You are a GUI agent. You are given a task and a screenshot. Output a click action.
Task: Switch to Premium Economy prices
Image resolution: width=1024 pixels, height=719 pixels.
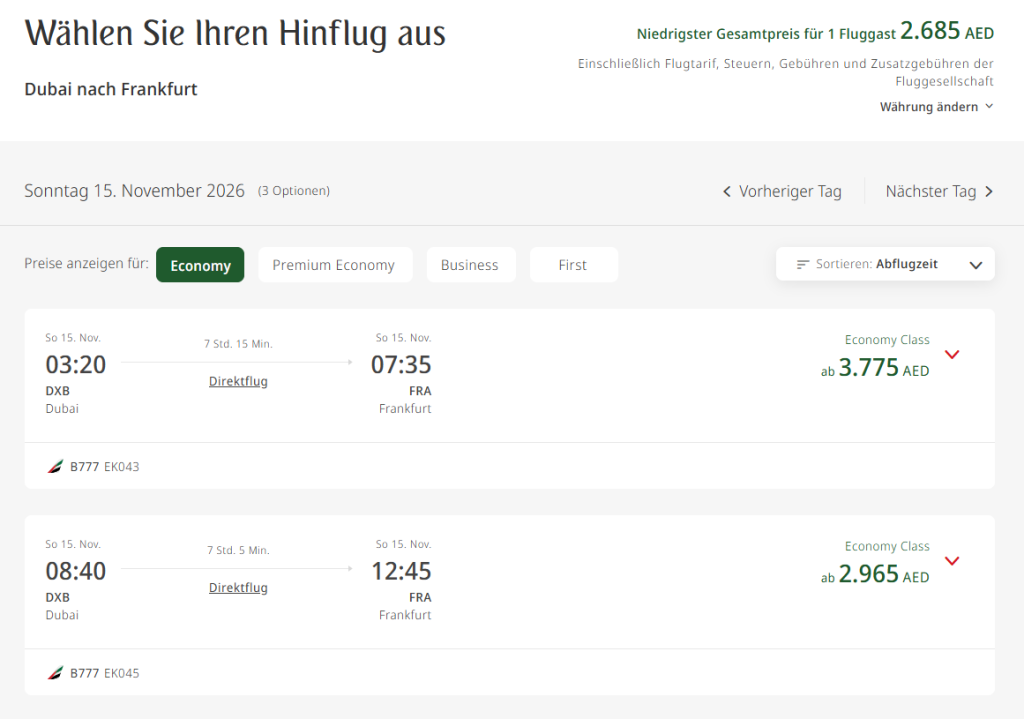(x=335, y=264)
